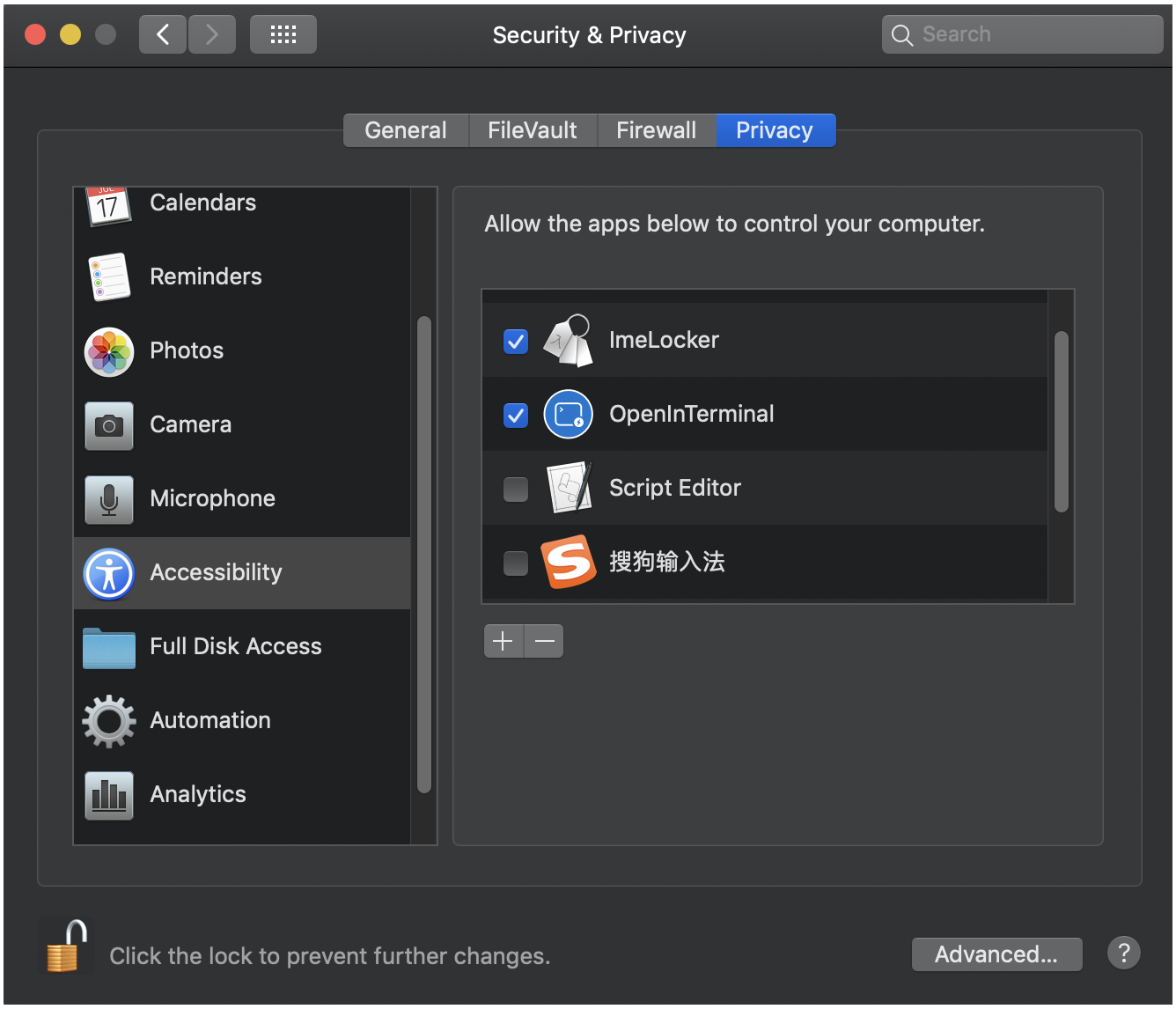1176x1009 pixels.
Task: Uncheck the OpenInTerminal checkbox
Action: click(x=516, y=415)
